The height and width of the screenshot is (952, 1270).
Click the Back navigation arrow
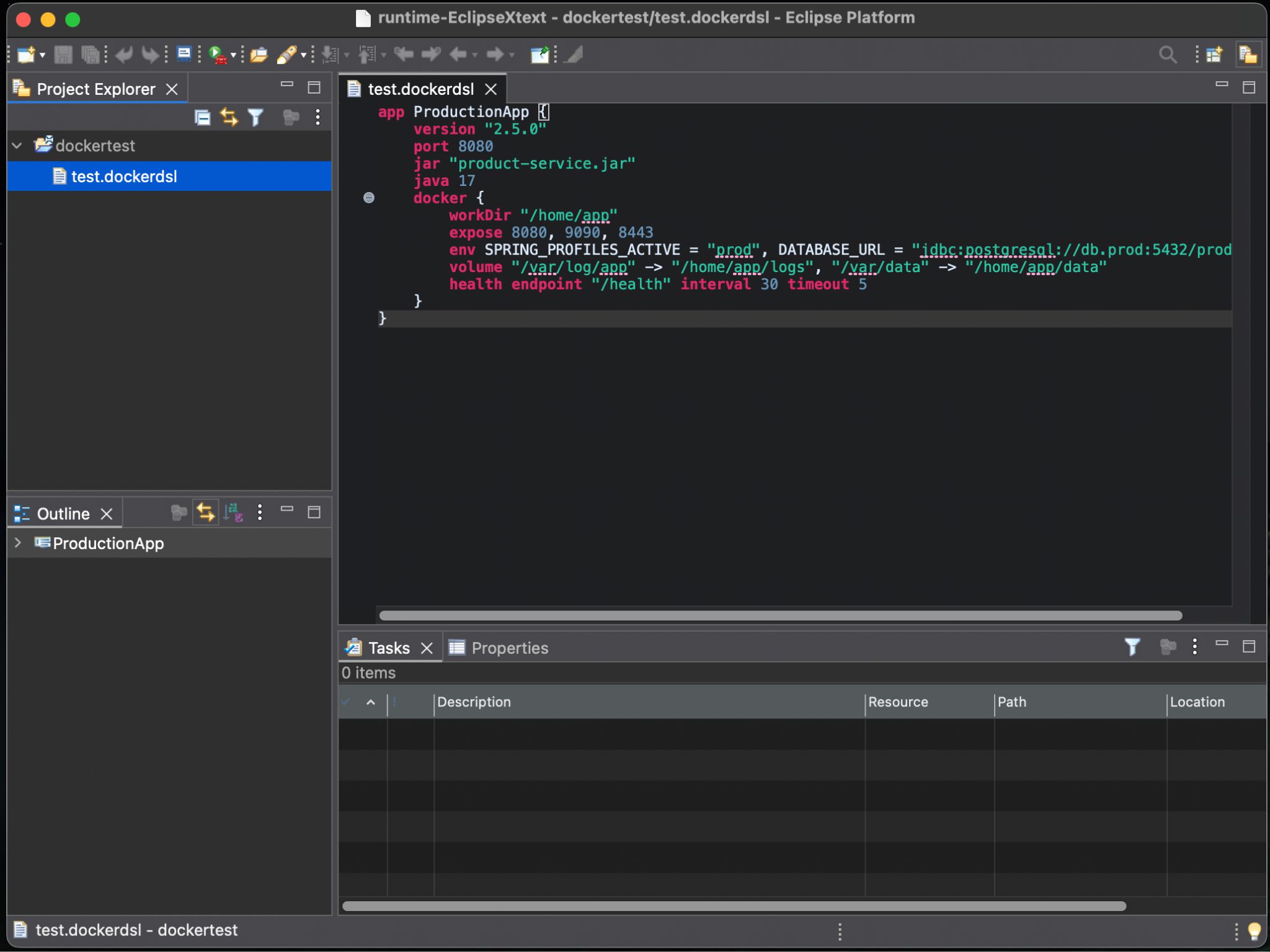(x=458, y=55)
